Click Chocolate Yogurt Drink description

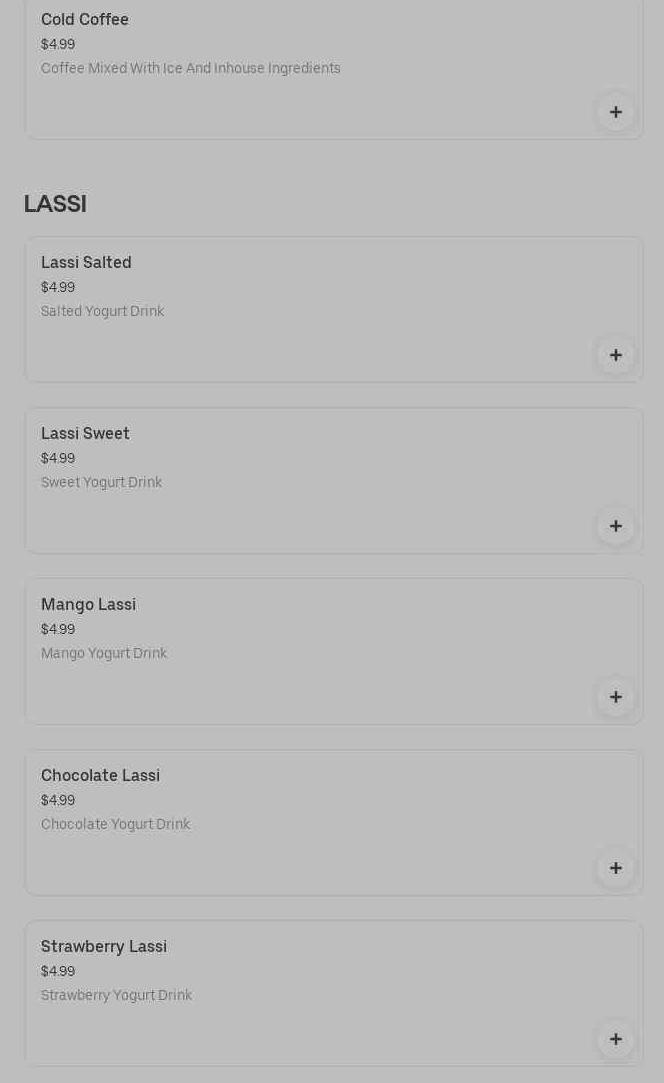tap(115, 825)
